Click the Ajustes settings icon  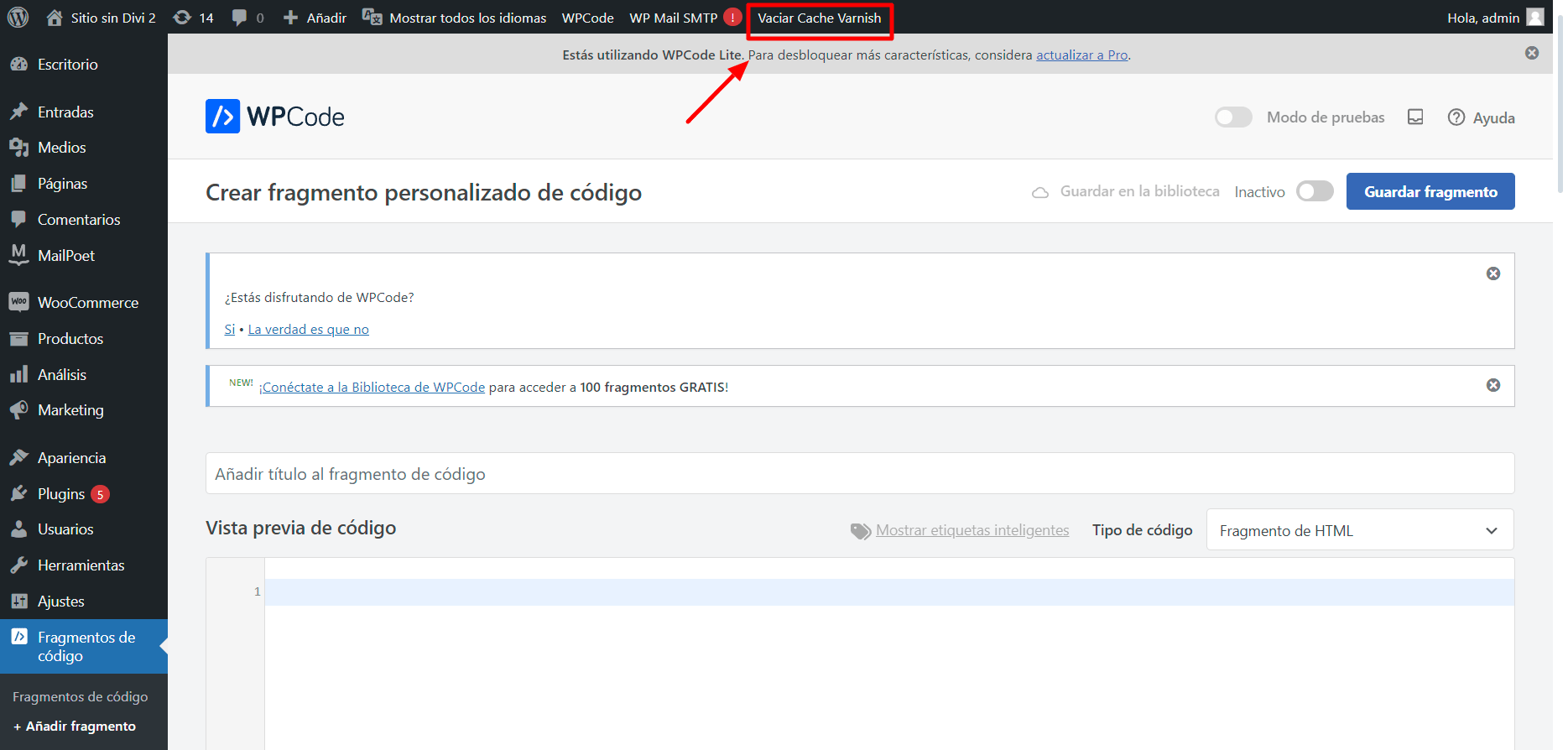pos(19,602)
